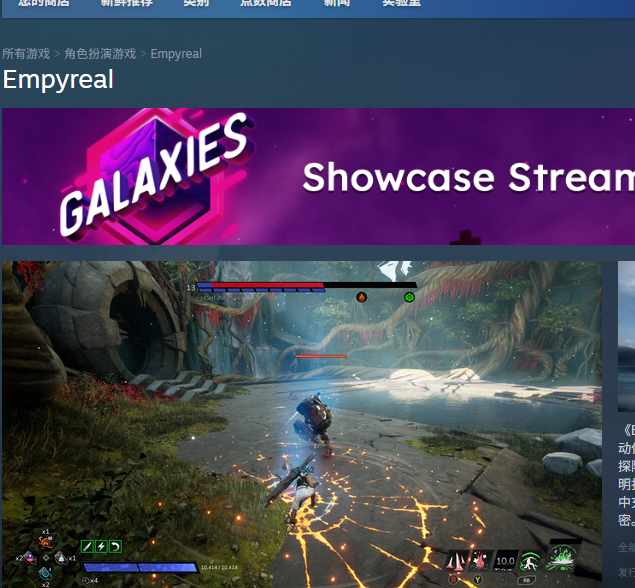The height and width of the screenshot is (588, 635).
Task: Expand the 类别 categories dropdown
Action: point(196,4)
